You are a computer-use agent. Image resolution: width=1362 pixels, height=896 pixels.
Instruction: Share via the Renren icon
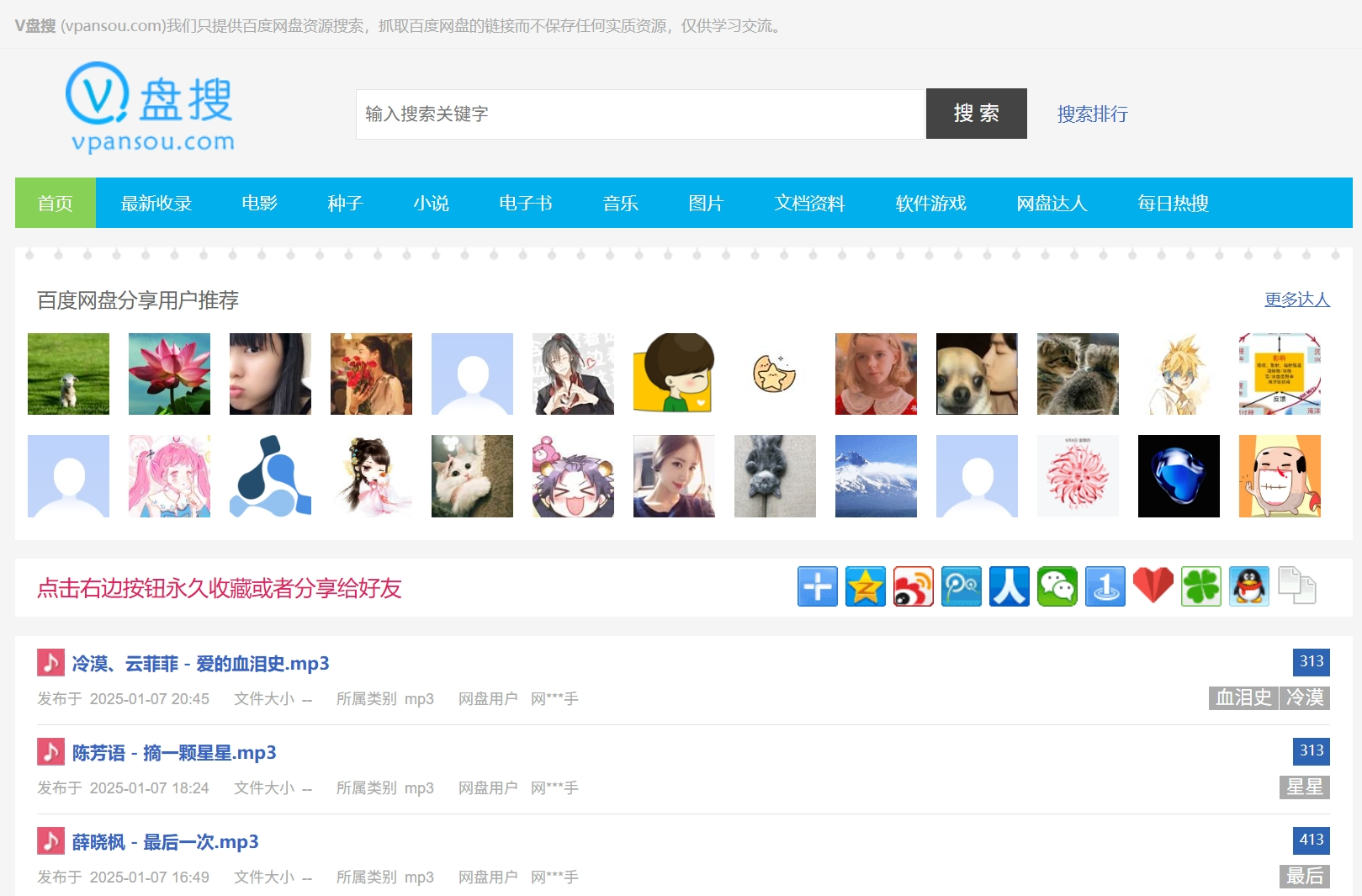pos(1009,586)
